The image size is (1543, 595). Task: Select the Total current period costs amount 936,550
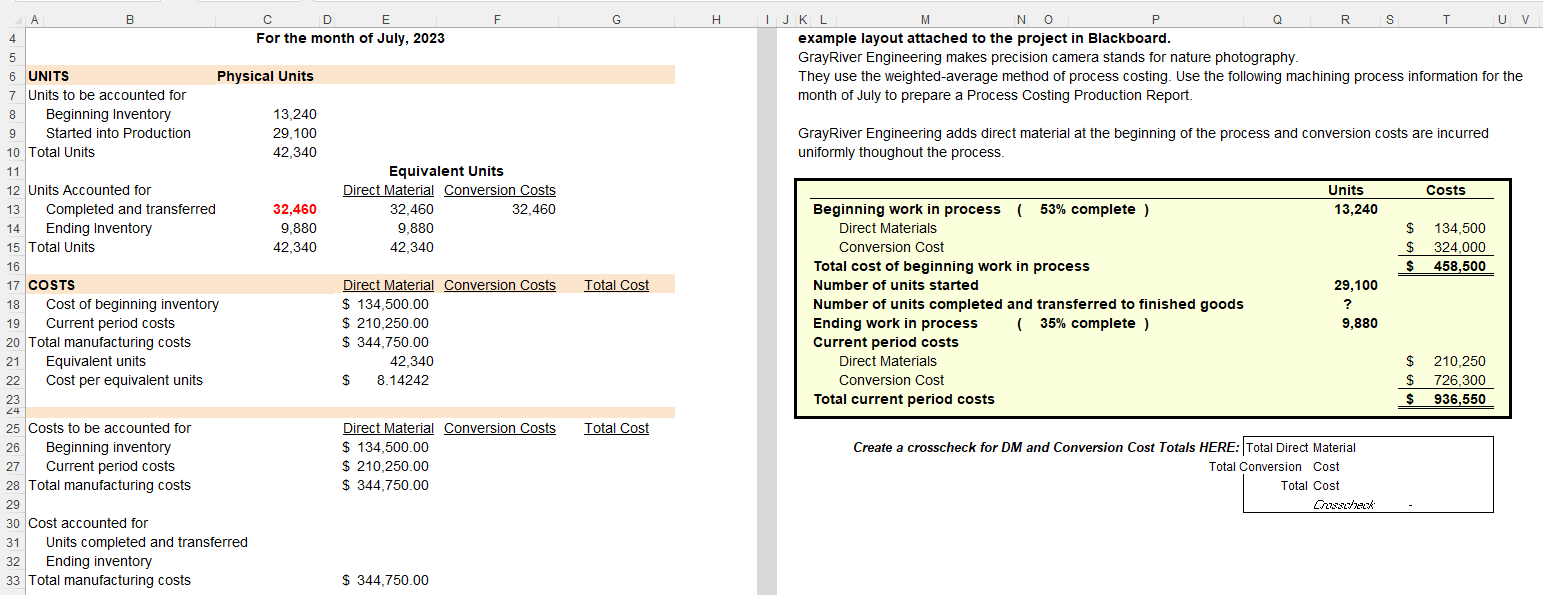coord(1462,398)
